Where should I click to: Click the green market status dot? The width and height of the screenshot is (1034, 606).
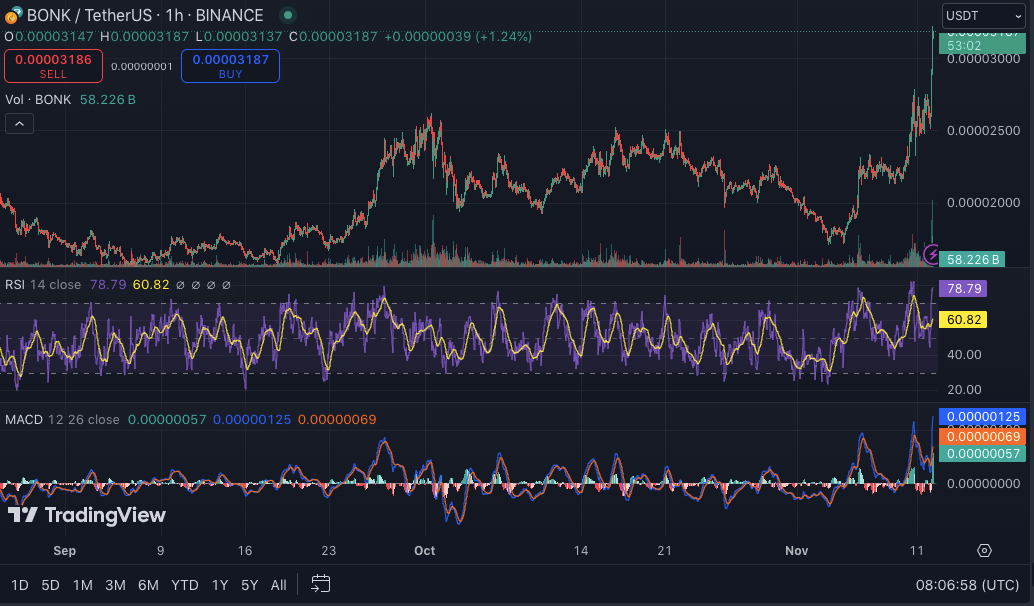(x=288, y=15)
